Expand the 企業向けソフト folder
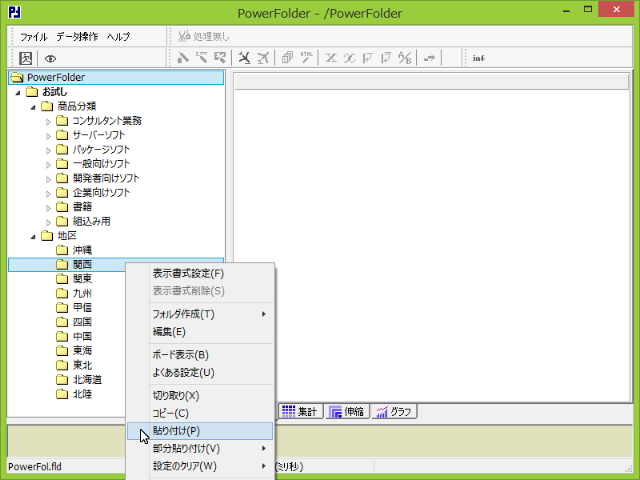 48,193
